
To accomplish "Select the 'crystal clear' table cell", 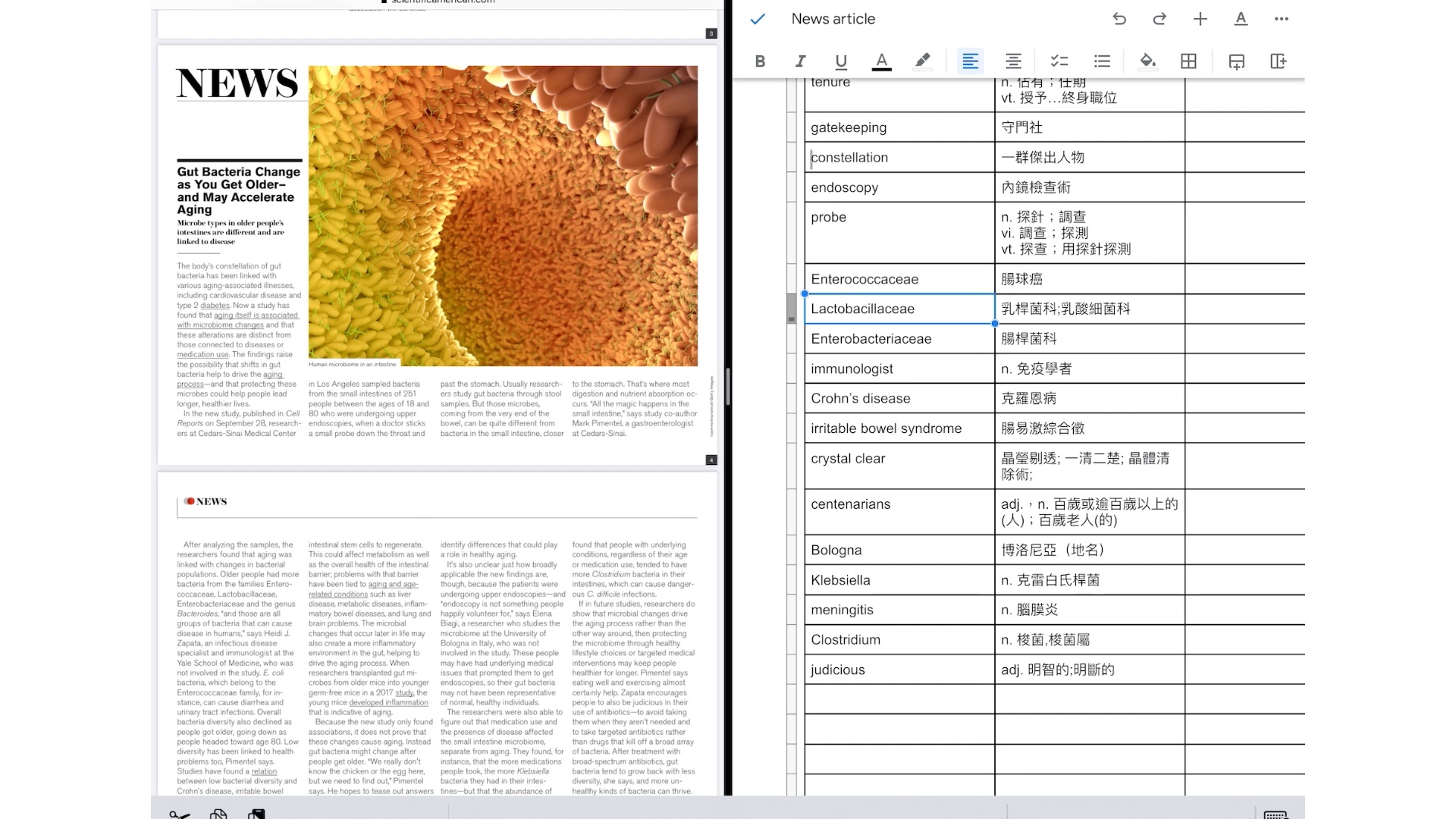I will (x=899, y=466).
